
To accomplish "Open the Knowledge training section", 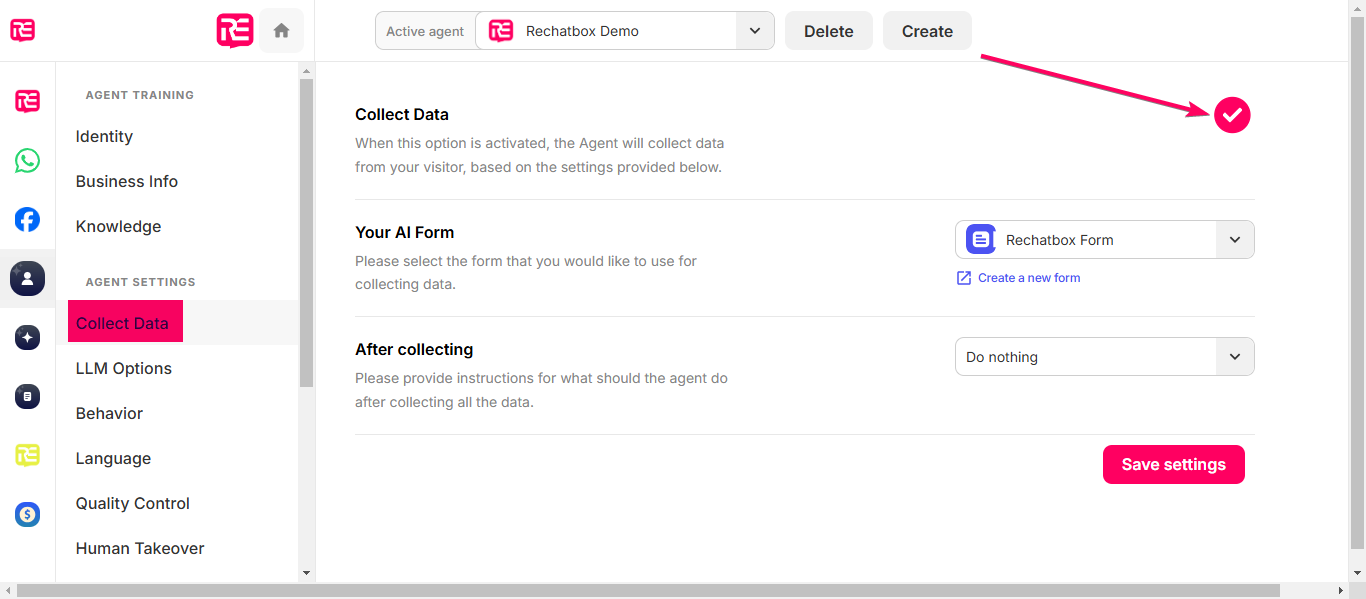I will point(118,226).
